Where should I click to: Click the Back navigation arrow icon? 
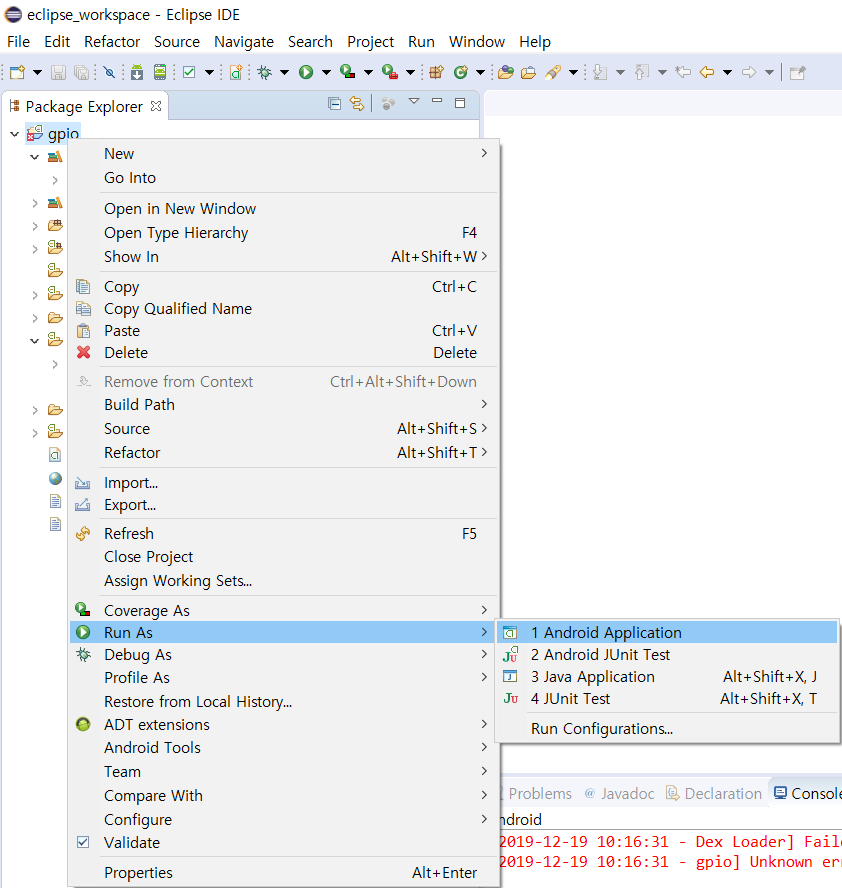707,72
